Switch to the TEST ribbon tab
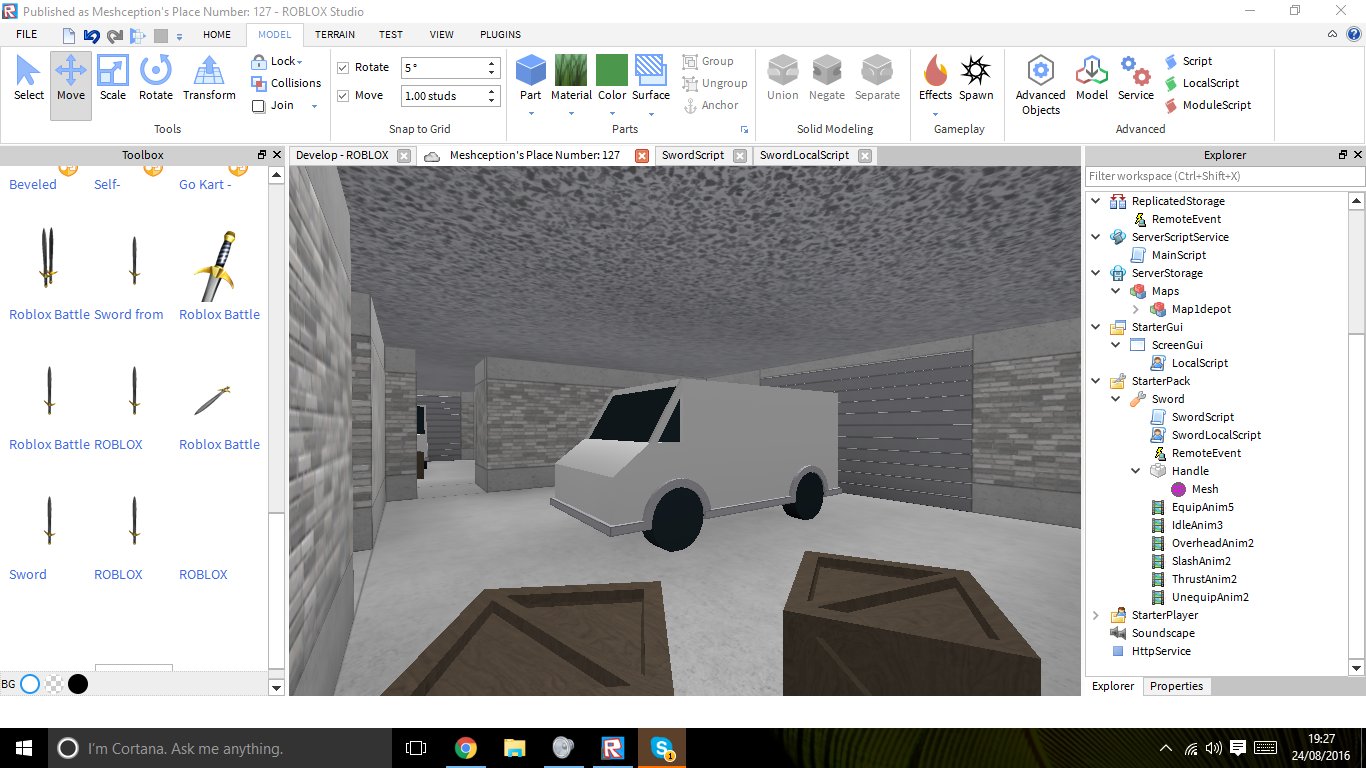1366x768 pixels. coord(391,34)
